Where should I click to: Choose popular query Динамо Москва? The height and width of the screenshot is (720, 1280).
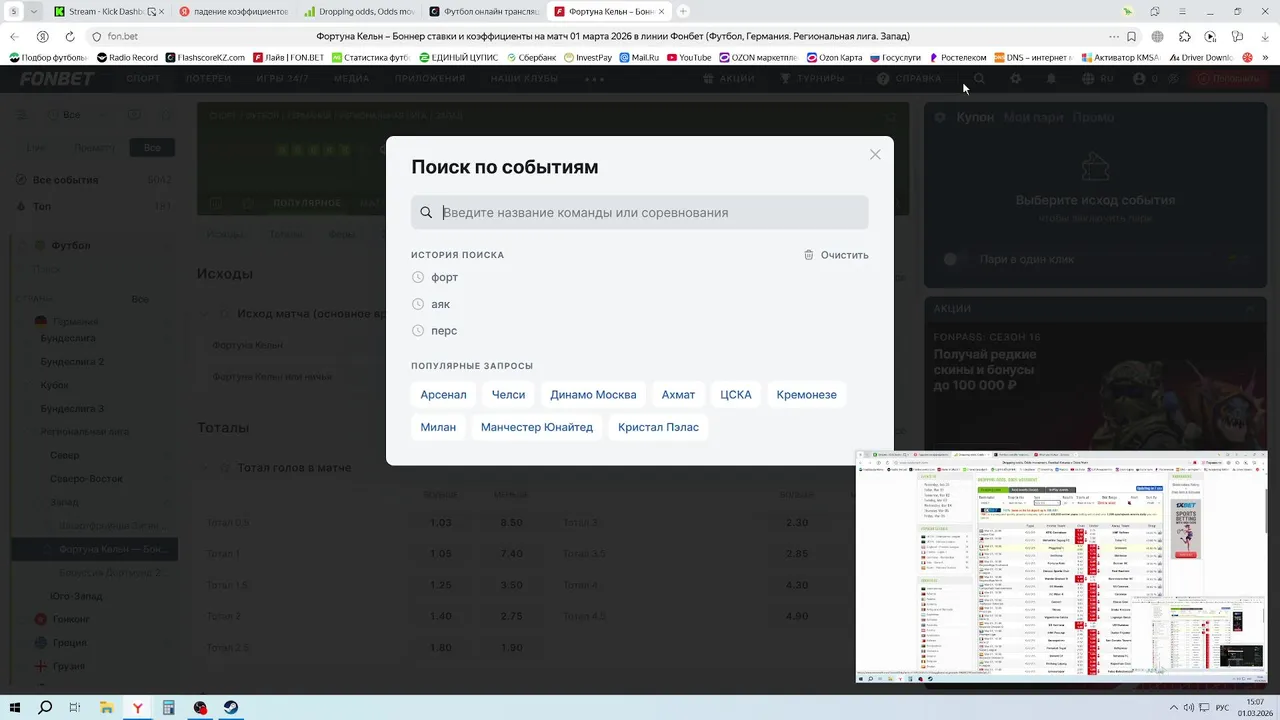[x=593, y=395]
